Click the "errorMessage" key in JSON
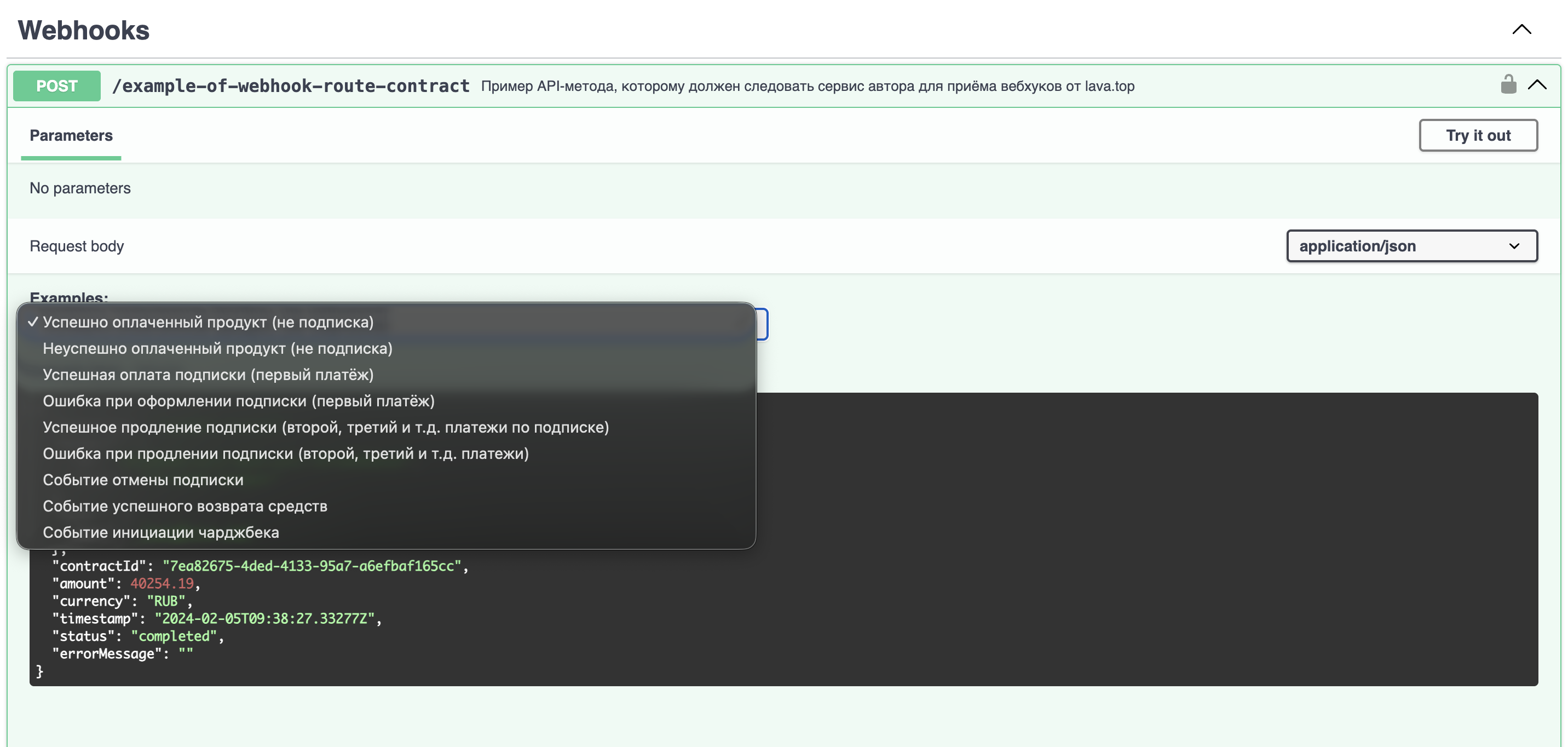Viewport: 1568px width, 747px height. (107, 654)
